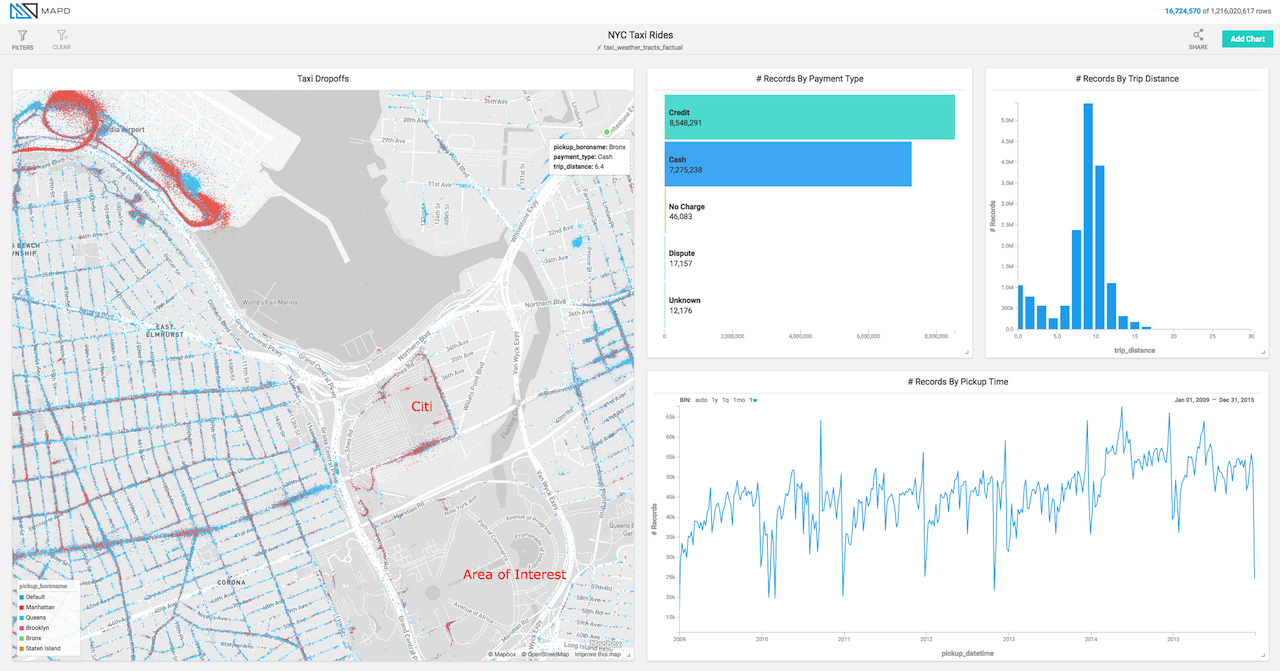This screenshot has height=671, width=1280.
Task: Click the Staten Island orange legend swatch
Action: pos(21,648)
